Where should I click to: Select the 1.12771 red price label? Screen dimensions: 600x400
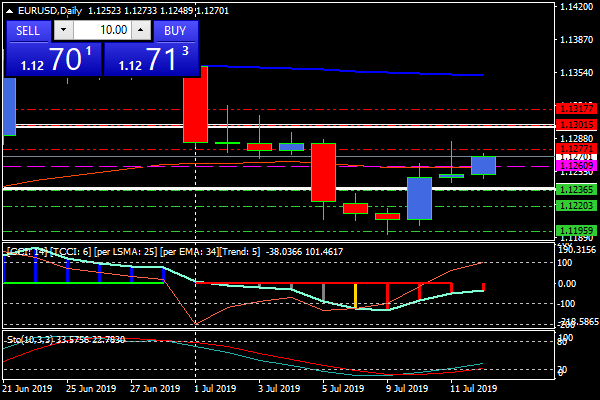(x=577, y=149)
